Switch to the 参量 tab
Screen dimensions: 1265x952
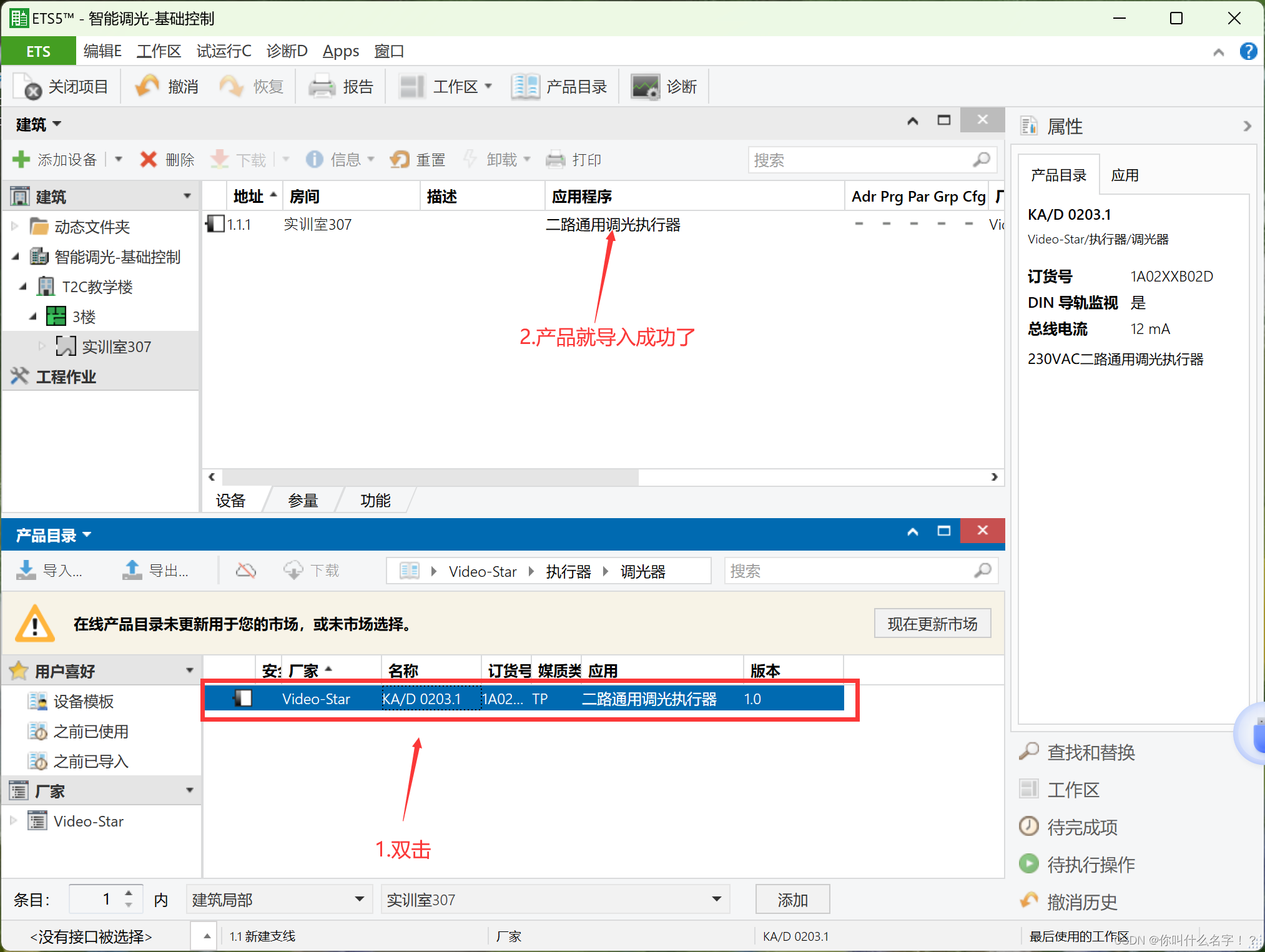pos(303,500)
